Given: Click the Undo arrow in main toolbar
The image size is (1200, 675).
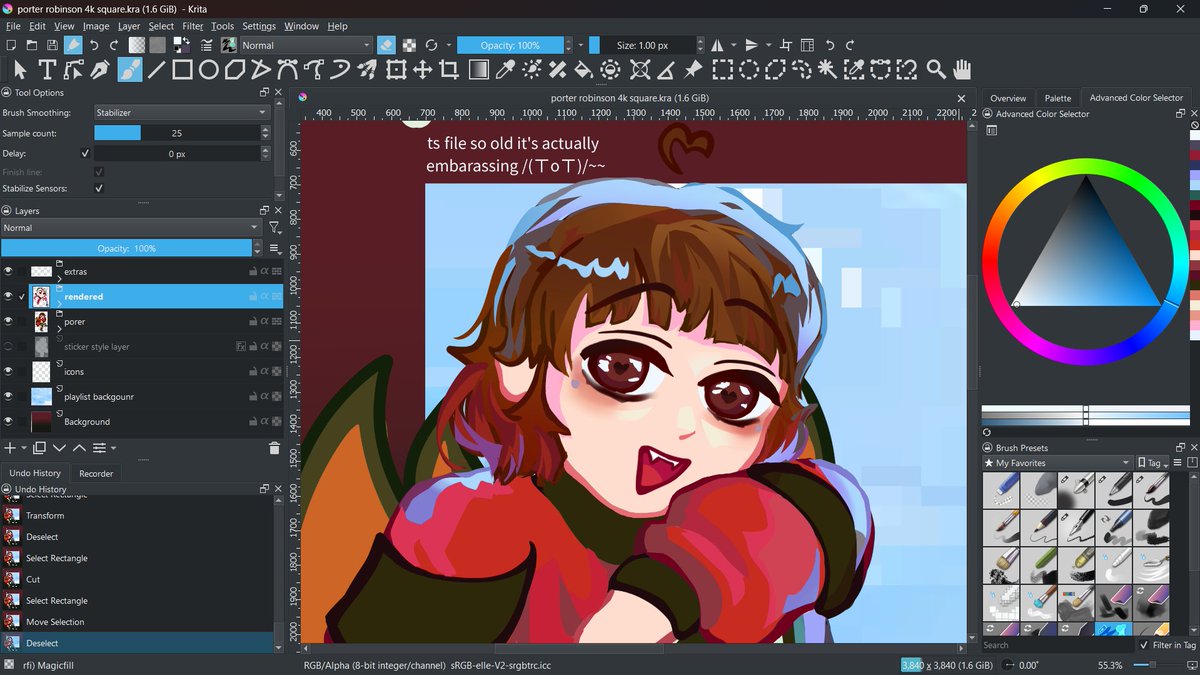Looking at the screenshot, I should point(94,45).
